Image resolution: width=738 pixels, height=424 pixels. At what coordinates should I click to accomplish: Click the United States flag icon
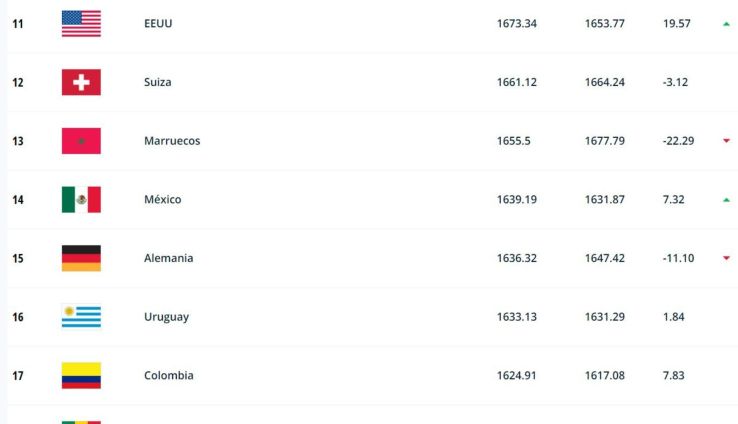click(81, 23)
